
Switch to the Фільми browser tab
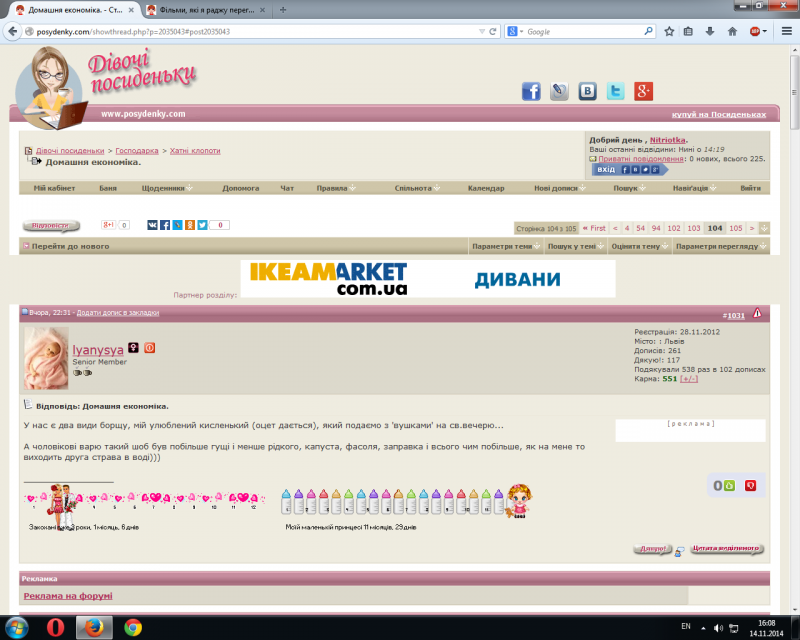click(x=205, y=10)
